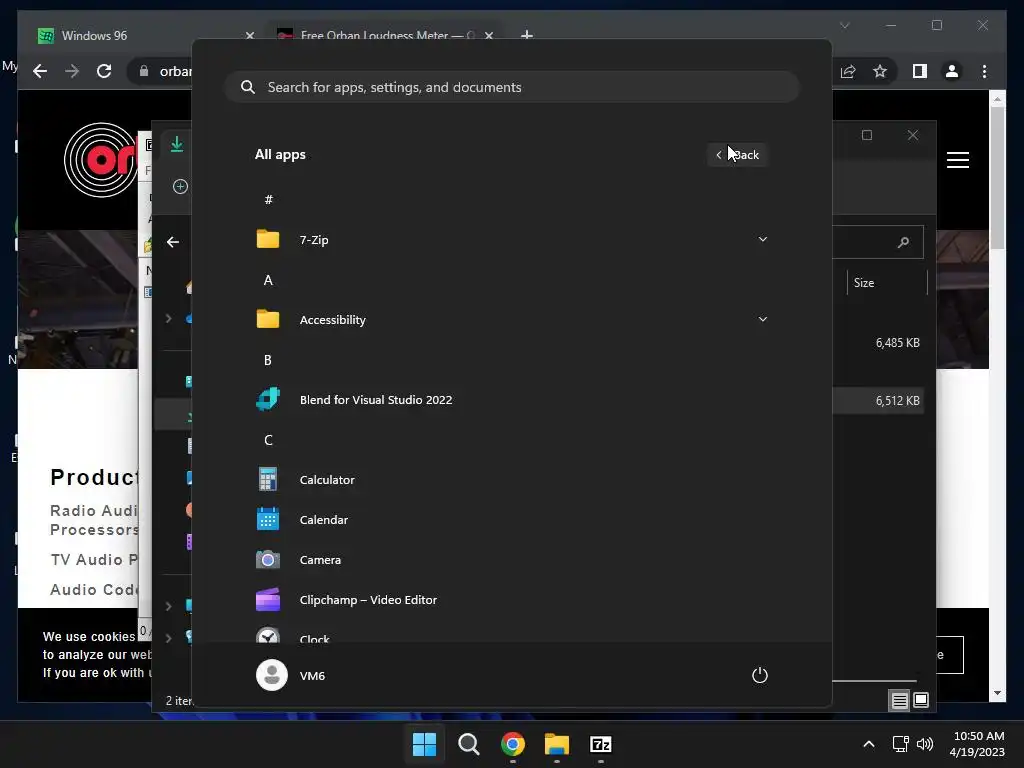Viewport: 1024px width, 768px height.
Task: Open the clock and date in the taskbar
Action: (978, 744)
